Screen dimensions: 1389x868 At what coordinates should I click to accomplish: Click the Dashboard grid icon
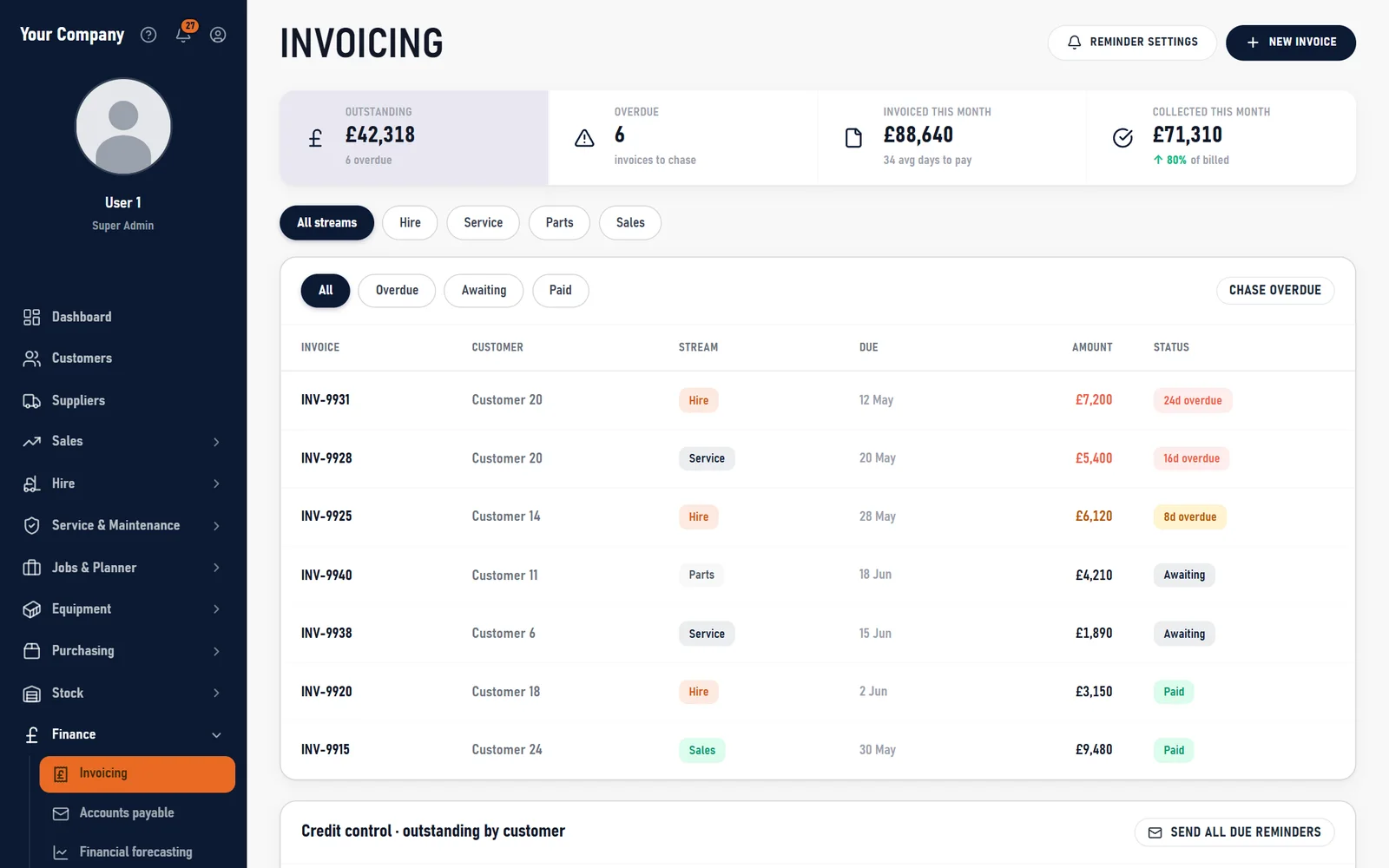point(32,317)
